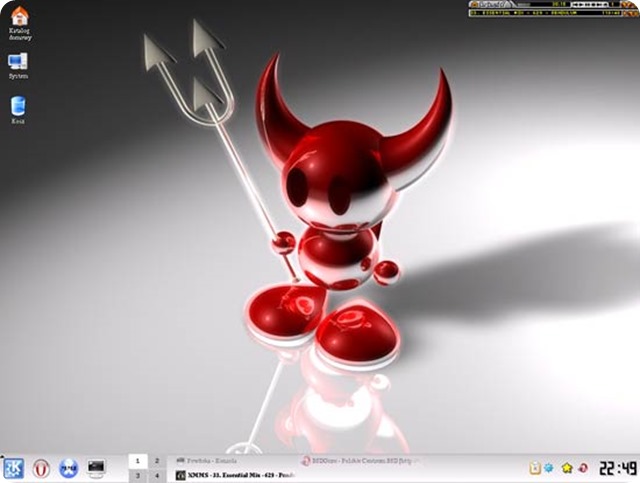Viewport: 640px width, 483px height.
Task: Open the clipboard tray icon
Action: point(535,468)
